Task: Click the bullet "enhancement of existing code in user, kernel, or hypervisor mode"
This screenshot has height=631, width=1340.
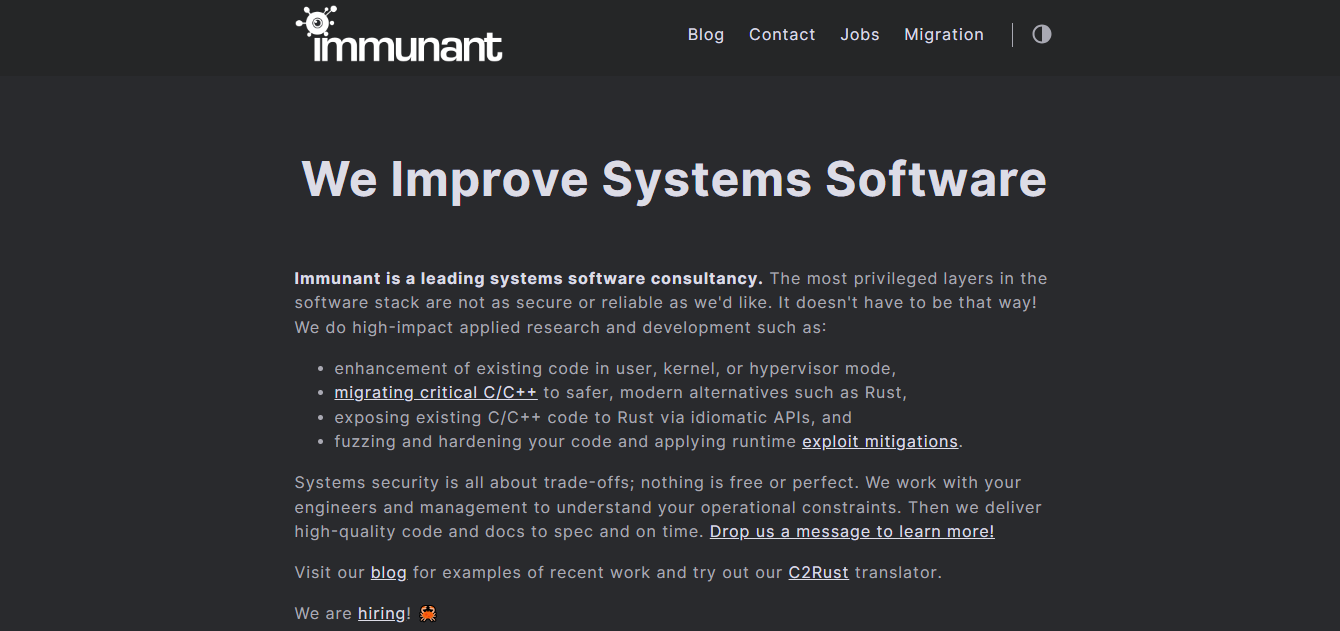Action: click(613, 368)
